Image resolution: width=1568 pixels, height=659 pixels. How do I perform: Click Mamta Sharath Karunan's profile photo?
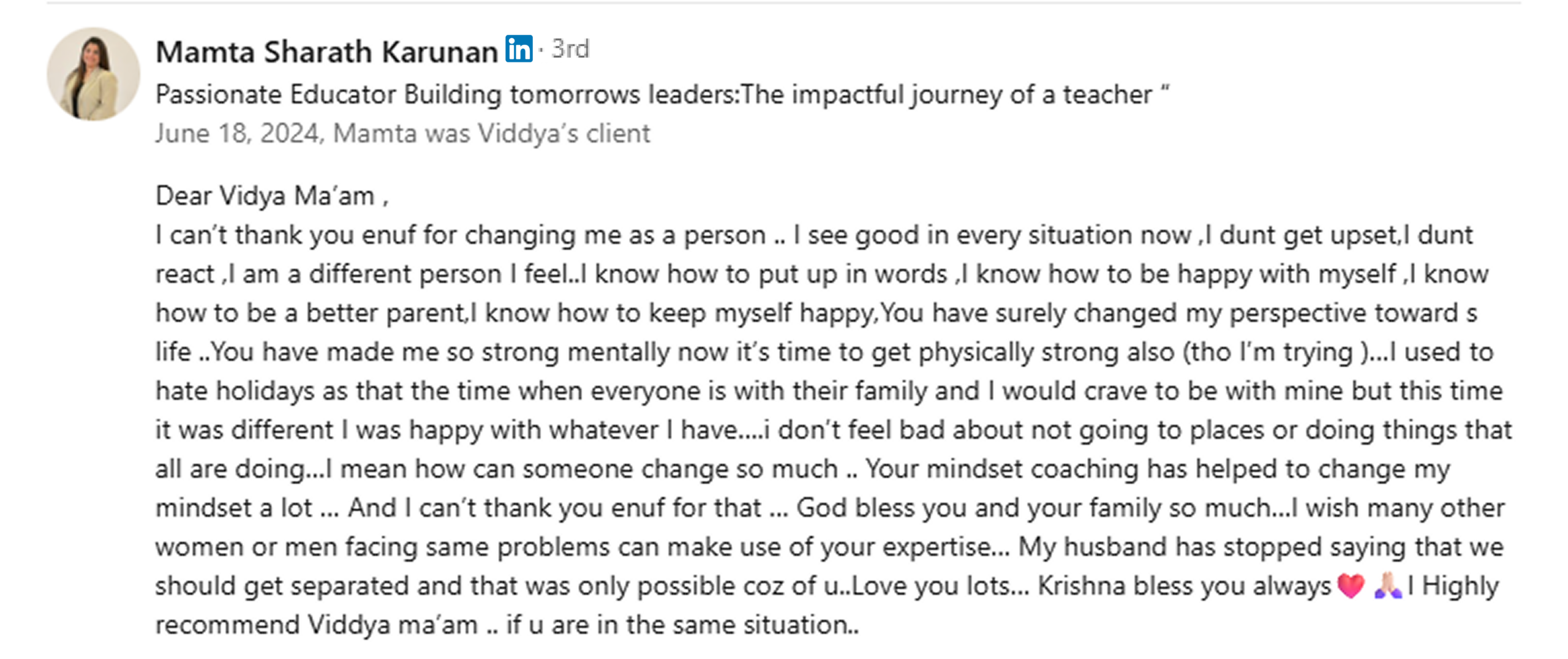93,73
